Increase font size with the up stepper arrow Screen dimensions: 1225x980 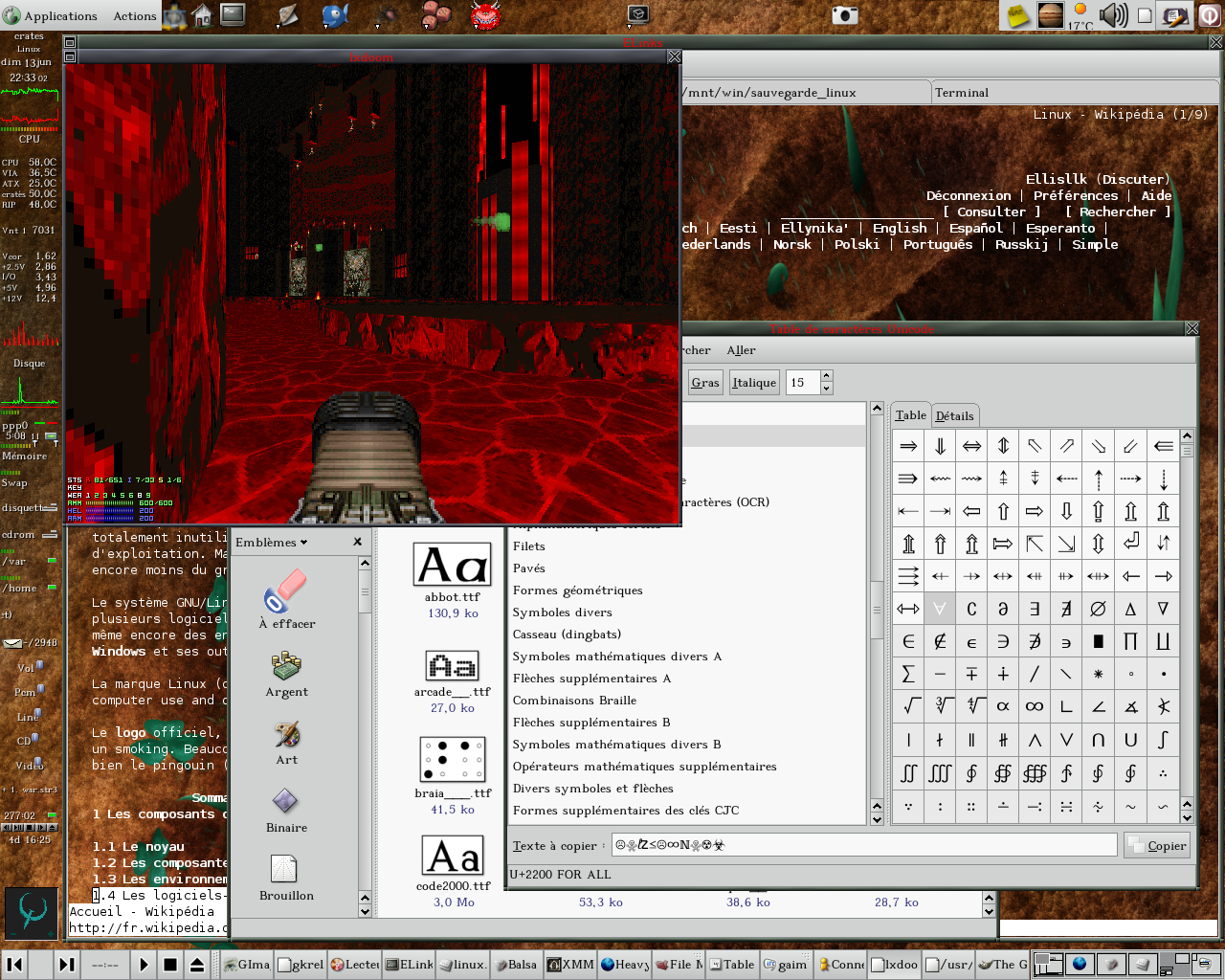(826, 376)
